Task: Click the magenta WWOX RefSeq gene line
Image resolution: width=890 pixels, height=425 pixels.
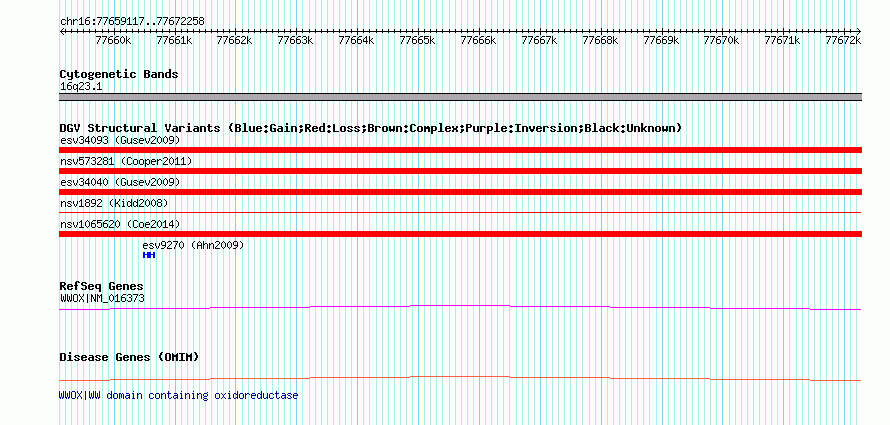Action: pos(460,308)
